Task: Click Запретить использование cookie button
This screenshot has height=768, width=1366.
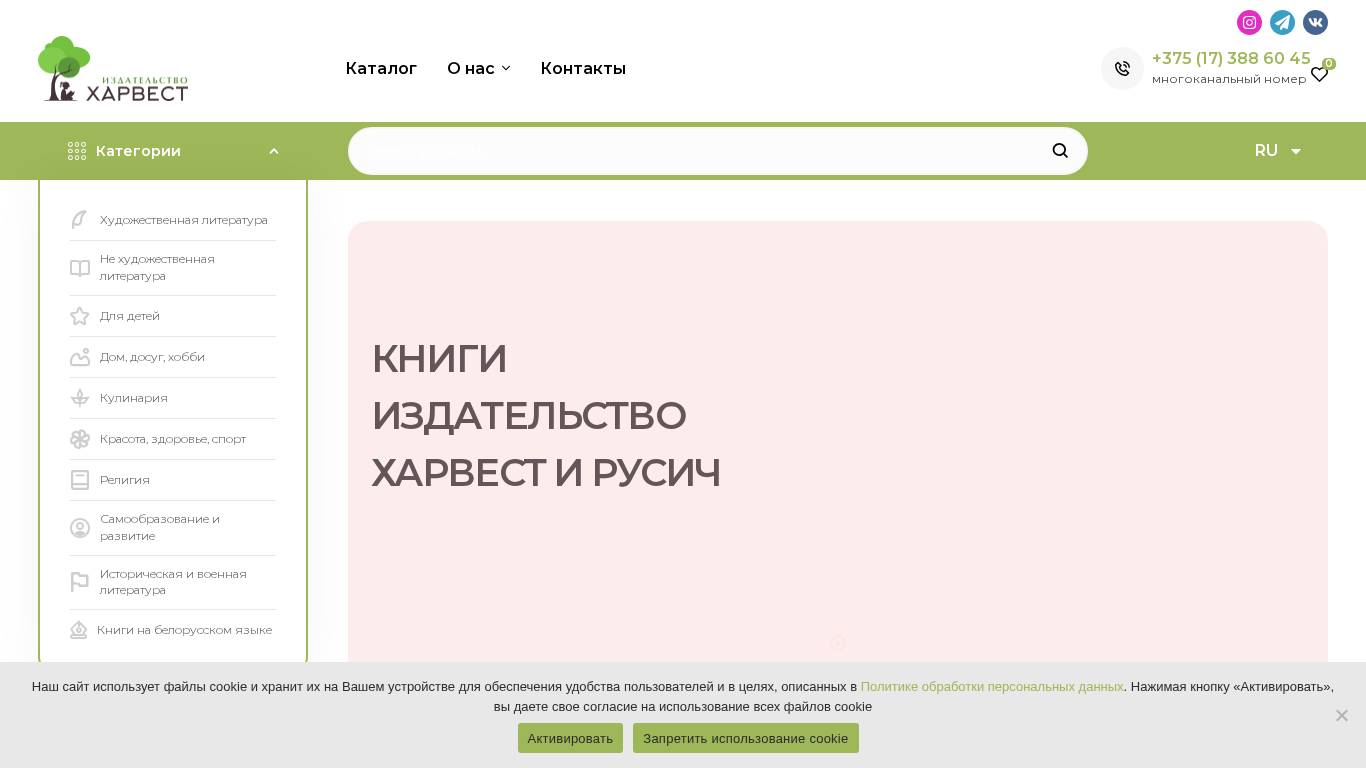Action: [746, 738]
